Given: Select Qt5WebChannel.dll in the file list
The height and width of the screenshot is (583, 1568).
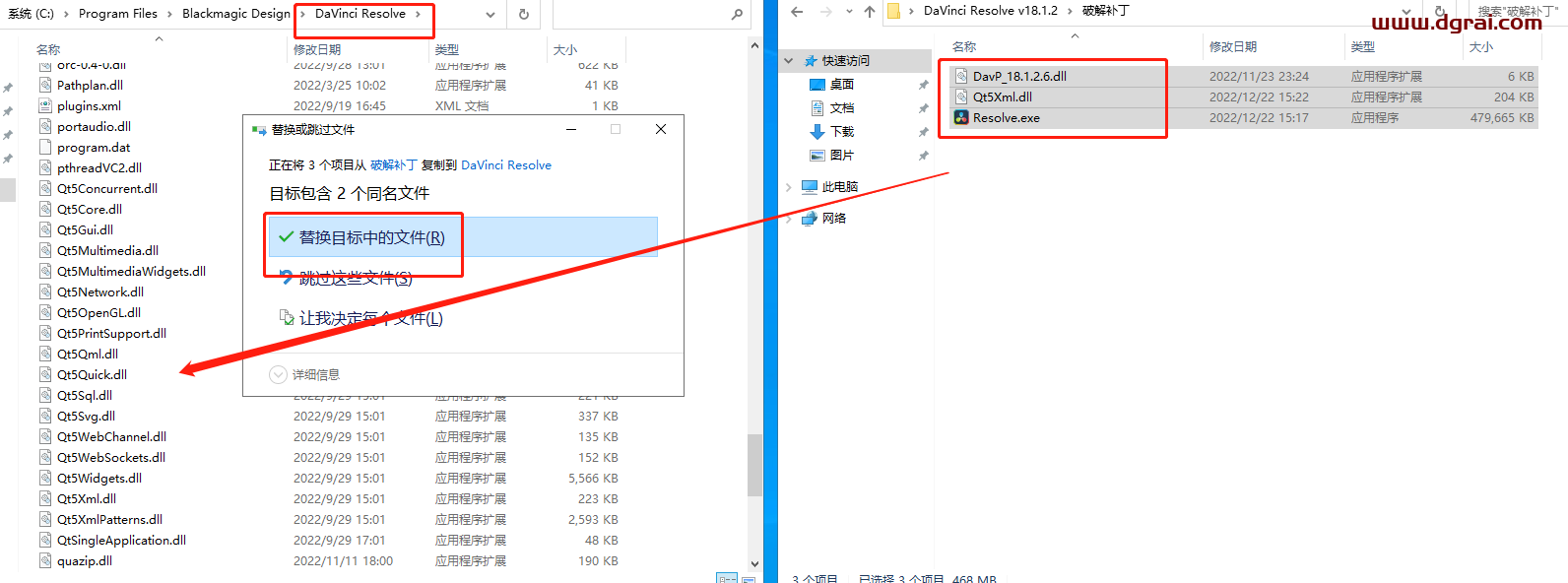Looking at the screenshot, I should (111, 436).
